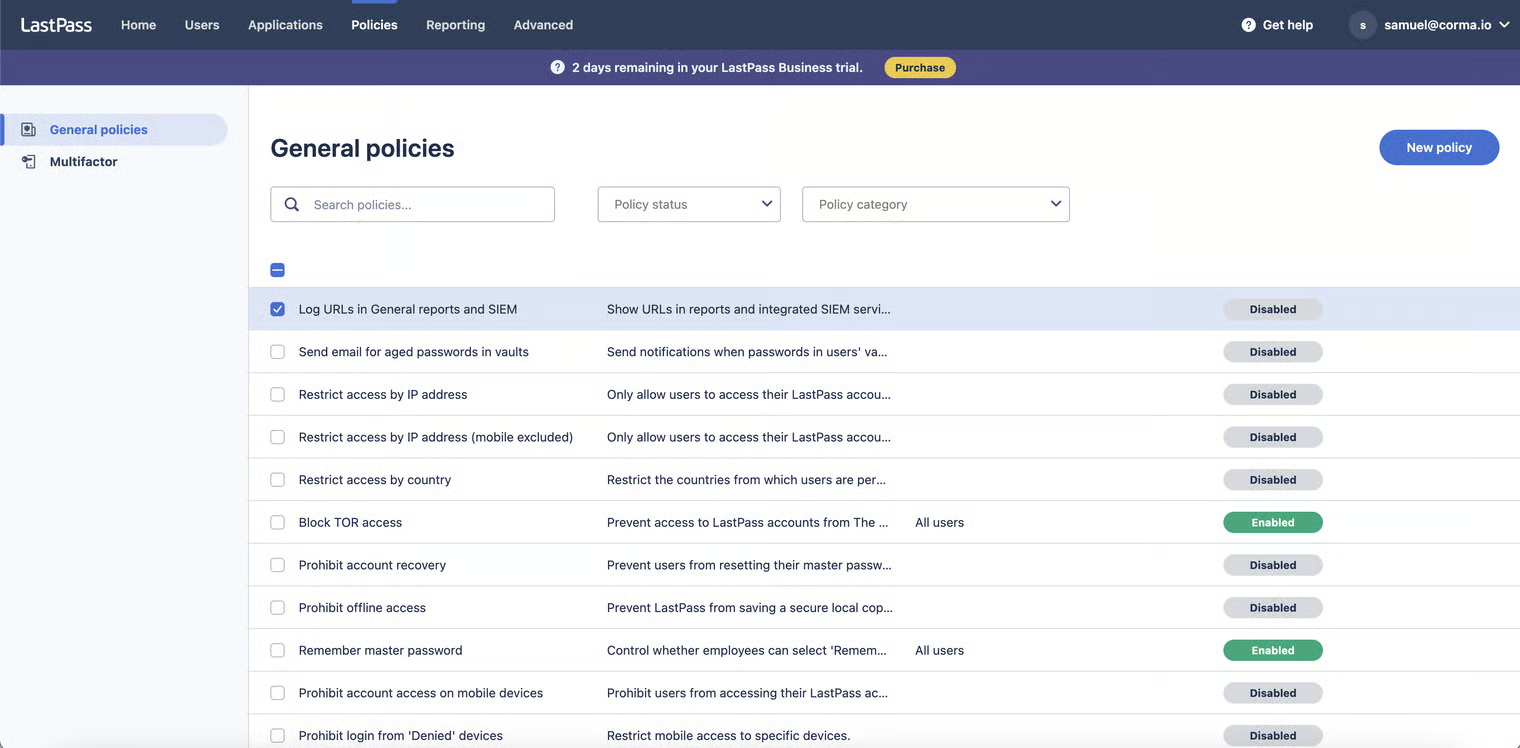Click the Get help question mark icon

pyautogui.click(x=1248, y=25)
